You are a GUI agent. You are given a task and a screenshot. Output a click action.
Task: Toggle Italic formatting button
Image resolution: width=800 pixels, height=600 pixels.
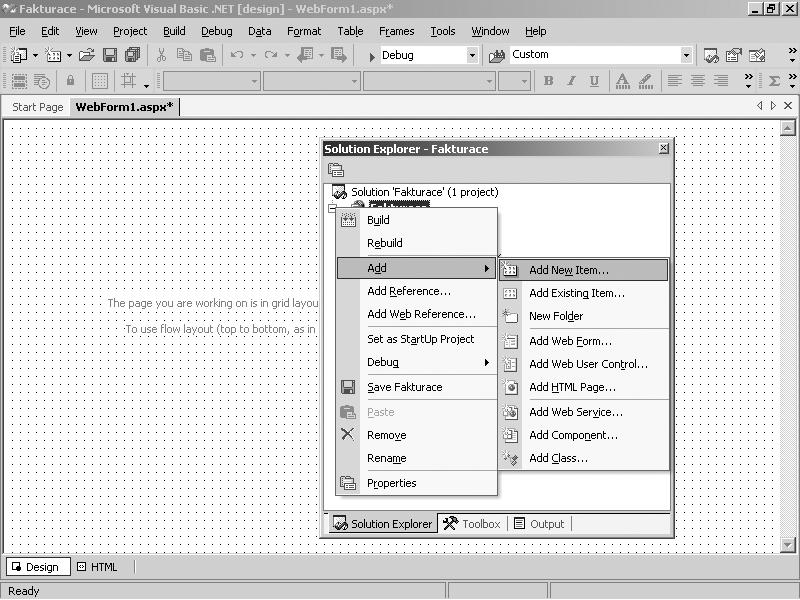coord(571,81)
